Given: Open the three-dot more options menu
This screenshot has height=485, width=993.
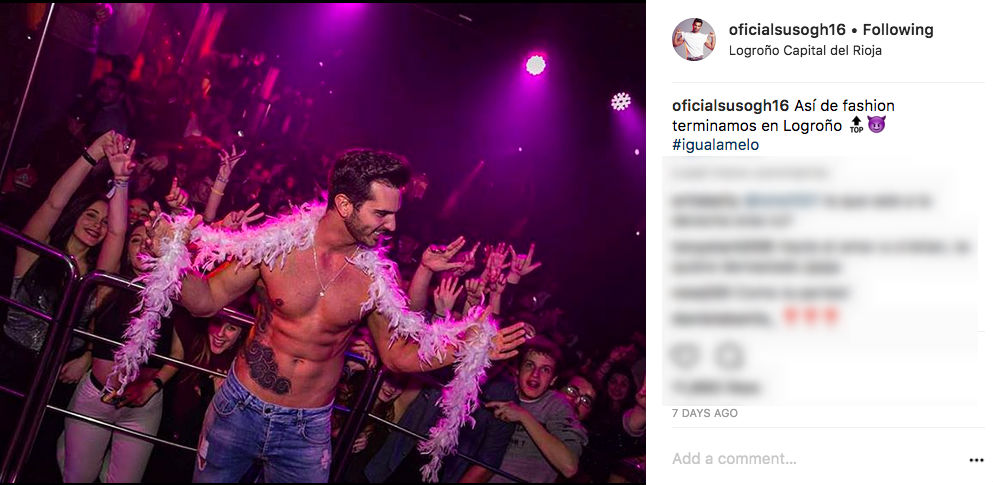Looking at the screenshot, I should [976, 460].
